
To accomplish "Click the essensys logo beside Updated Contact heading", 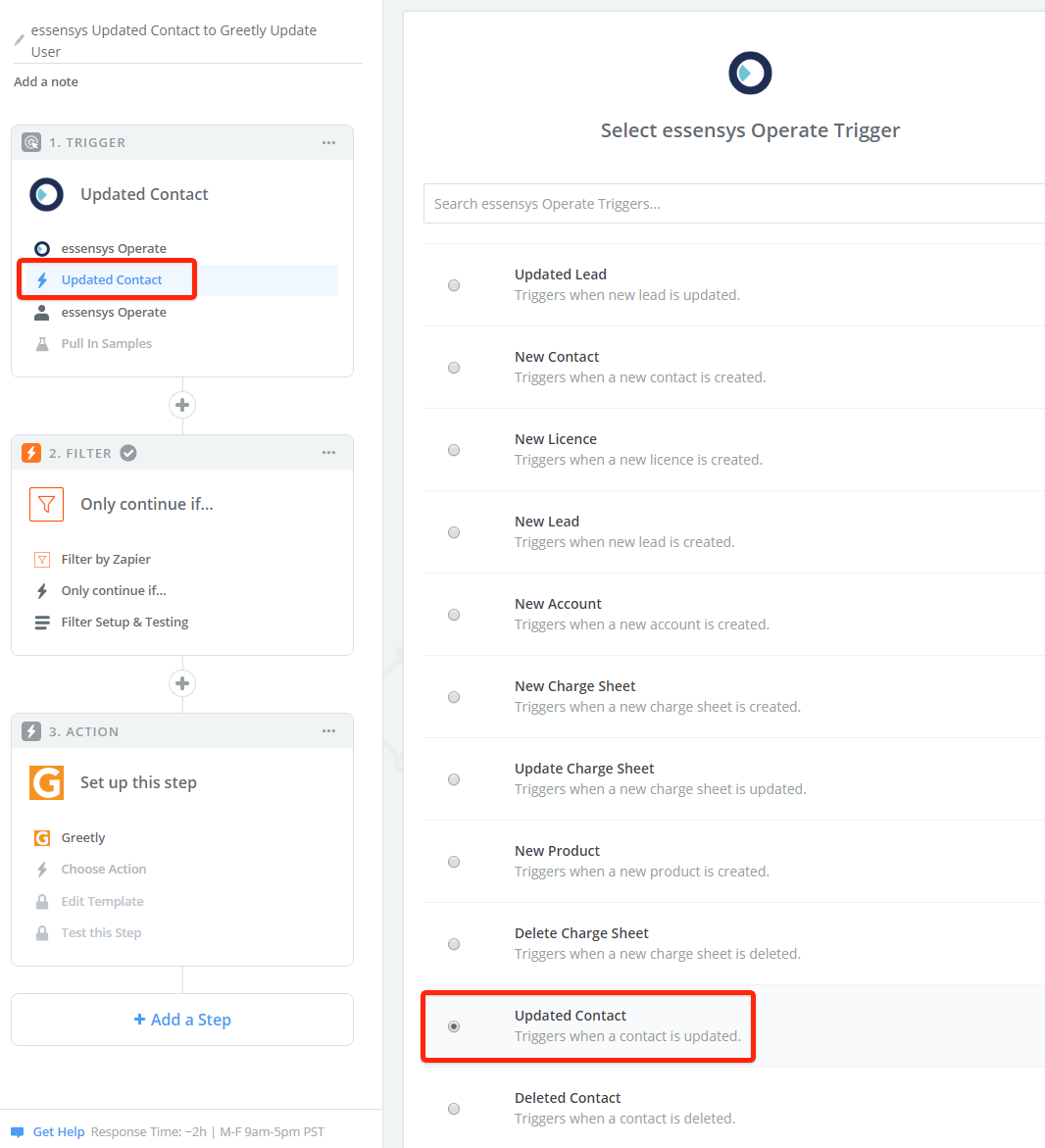I will [46, 194].
